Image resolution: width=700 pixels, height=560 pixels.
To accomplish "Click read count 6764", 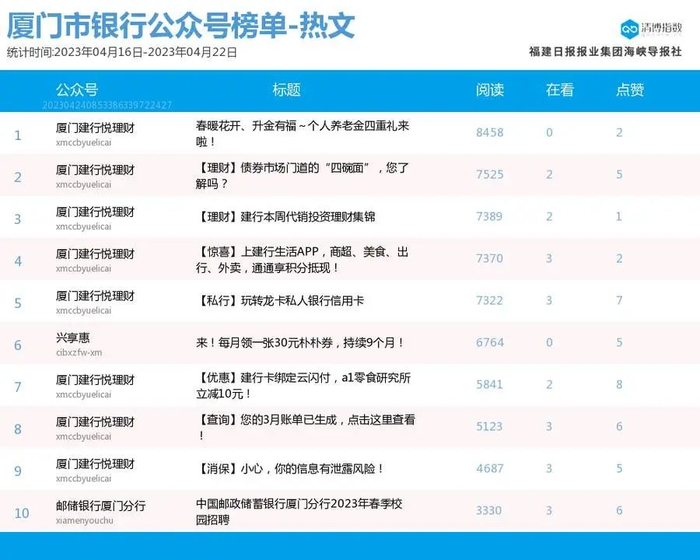I will click(490, 343).
